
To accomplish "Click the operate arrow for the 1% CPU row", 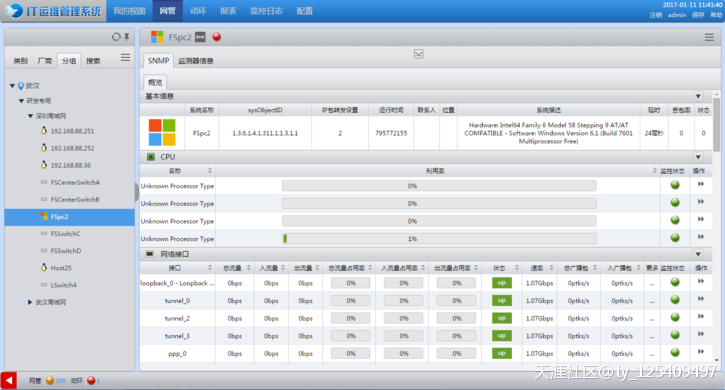I will pyautogui.click(x=701, y=237).
